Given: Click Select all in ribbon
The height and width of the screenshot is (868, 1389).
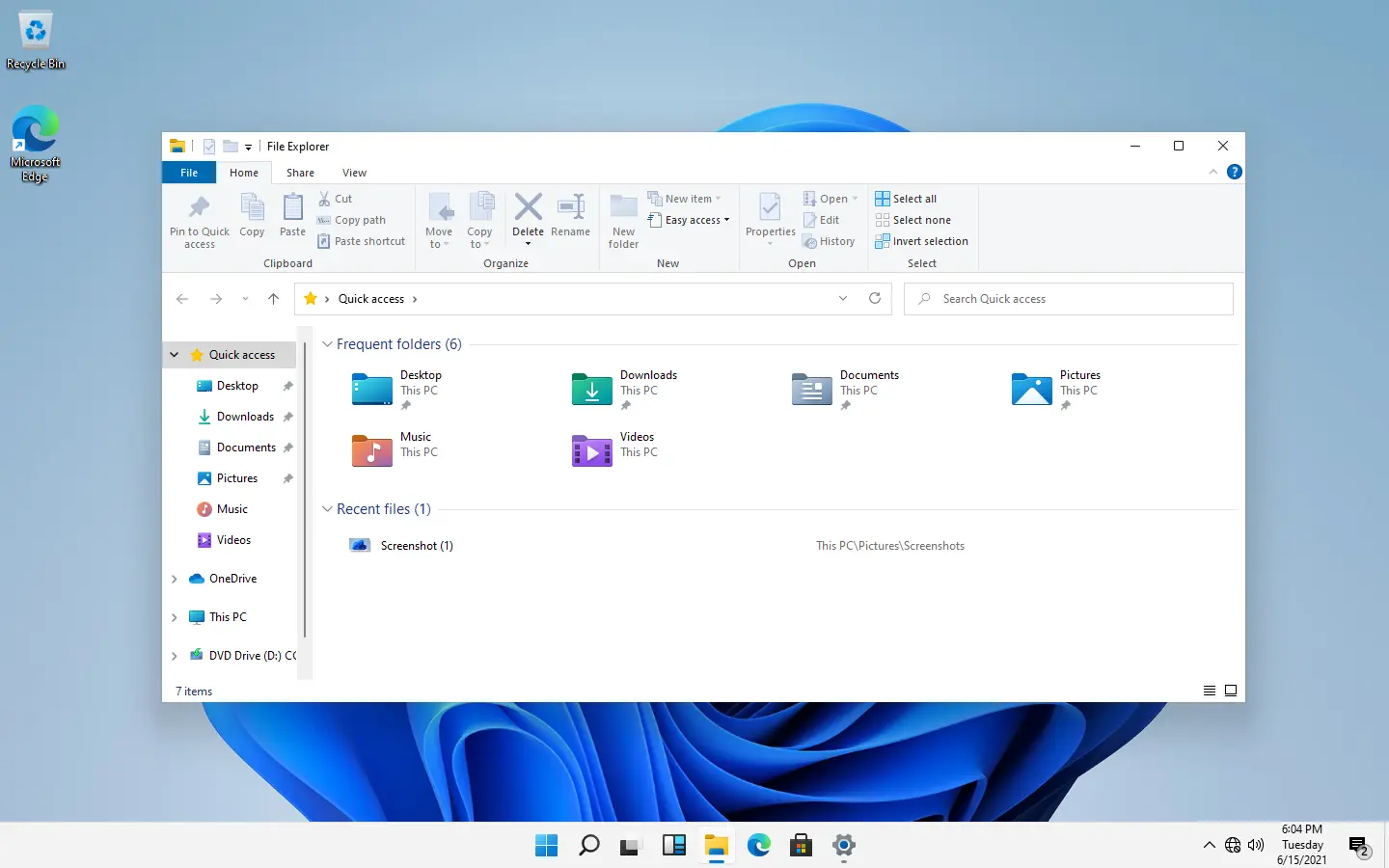Looking at the screenshot, I should tap(906, 199).
